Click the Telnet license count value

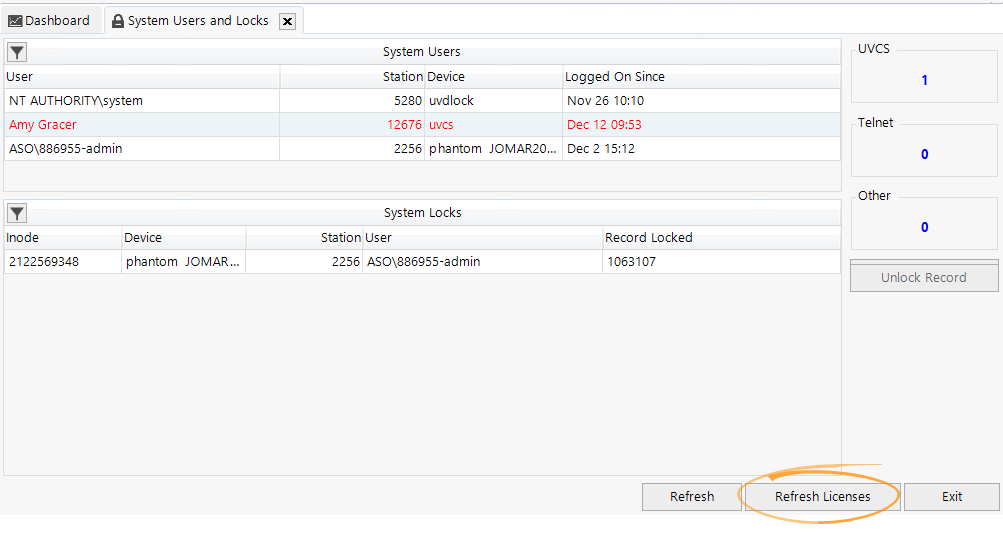pos(924,154)
